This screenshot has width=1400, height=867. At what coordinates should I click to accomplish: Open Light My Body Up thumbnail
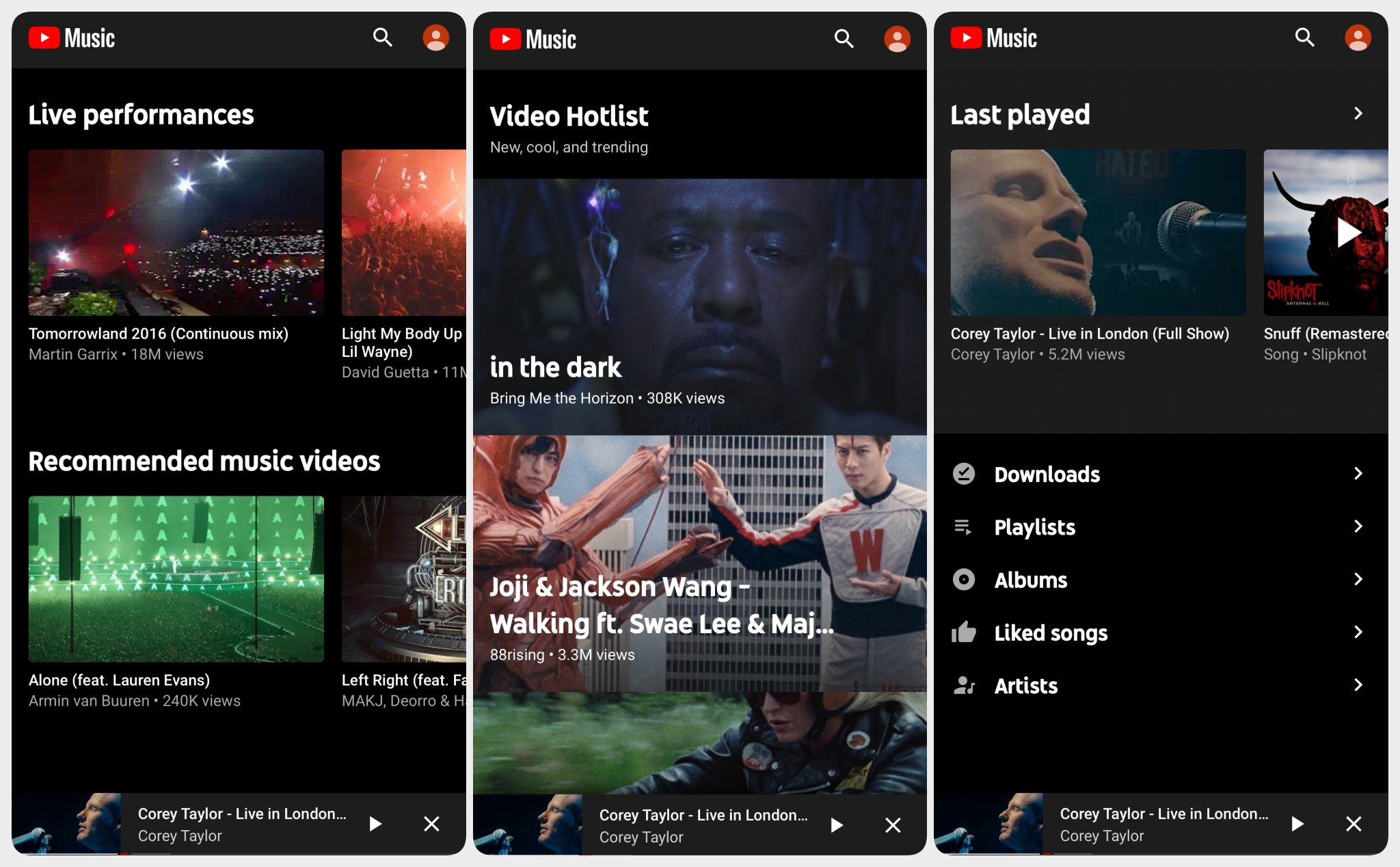pyautogui.click(x=403, y=232)
